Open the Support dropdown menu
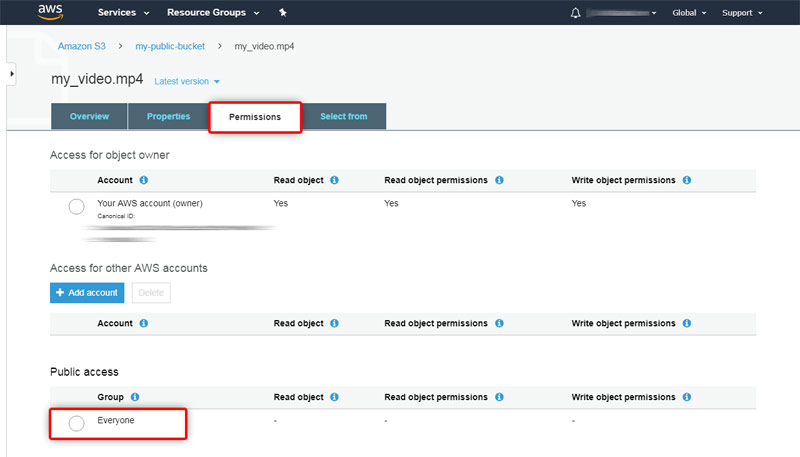The width and height of the screenshot is (800, 457). coord(742,13)
